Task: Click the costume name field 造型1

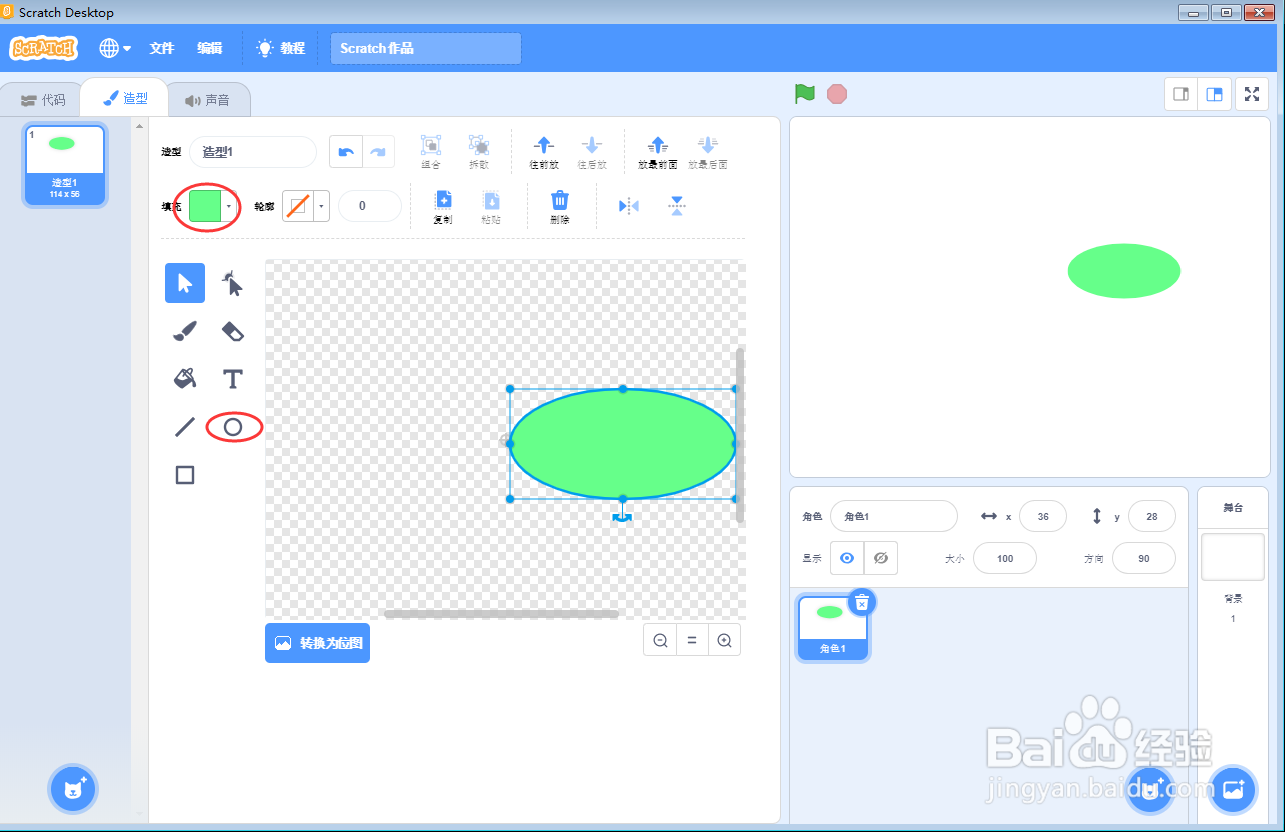Action: tap(253, 152)
